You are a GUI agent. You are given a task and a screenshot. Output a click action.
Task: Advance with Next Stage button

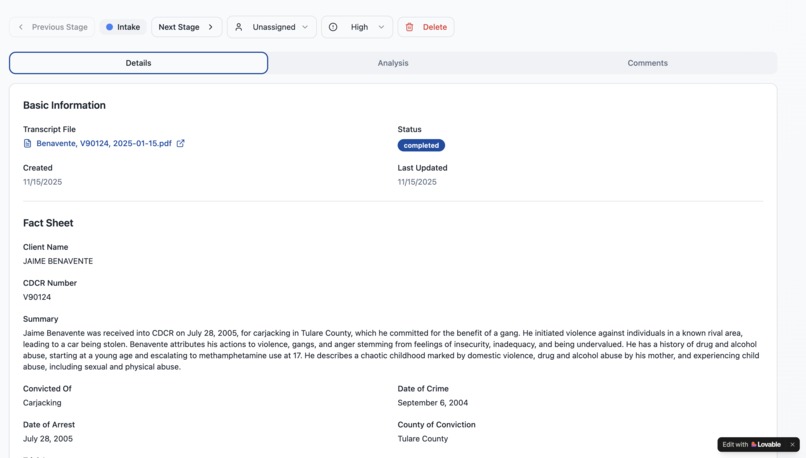186,27
